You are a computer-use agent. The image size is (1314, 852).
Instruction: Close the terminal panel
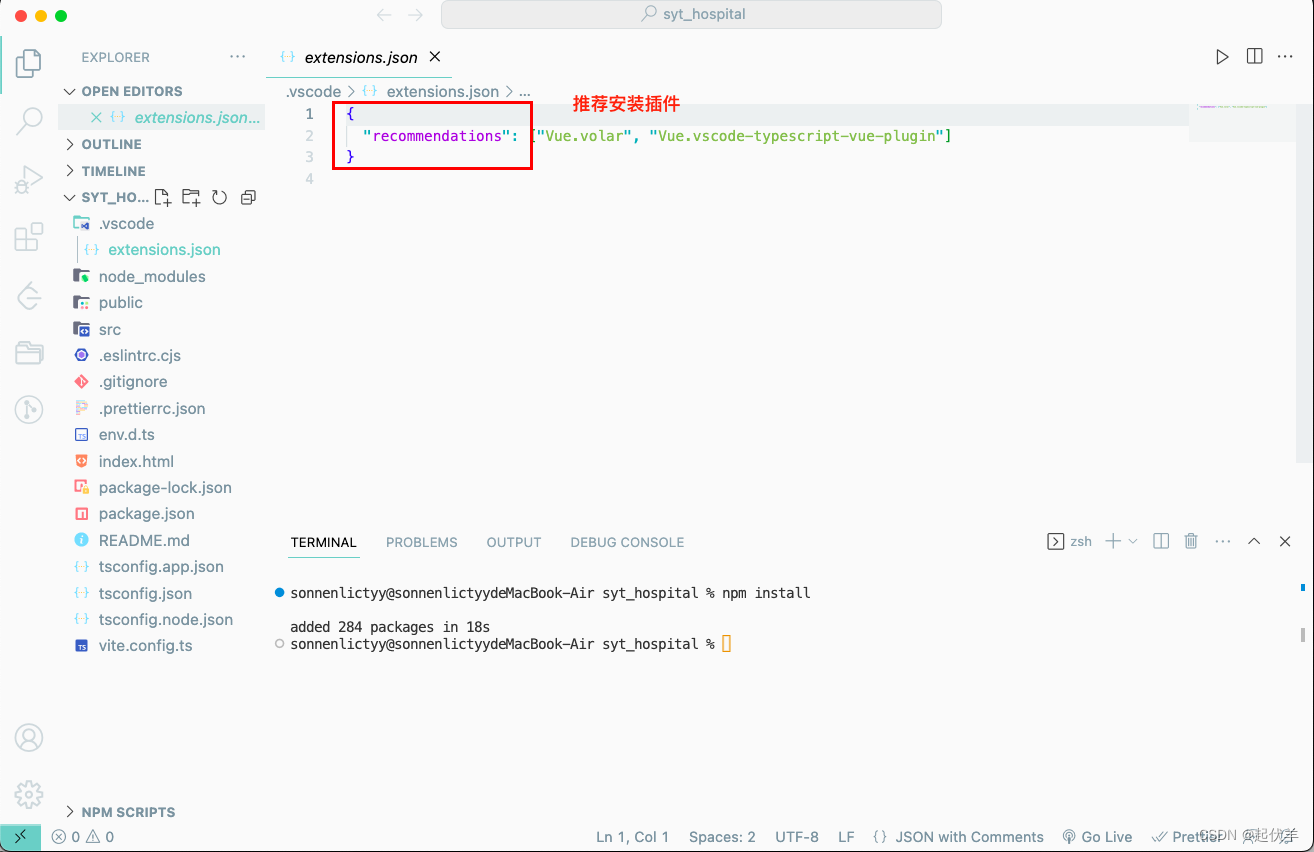pyautogui.click(x=1284, y=541)
